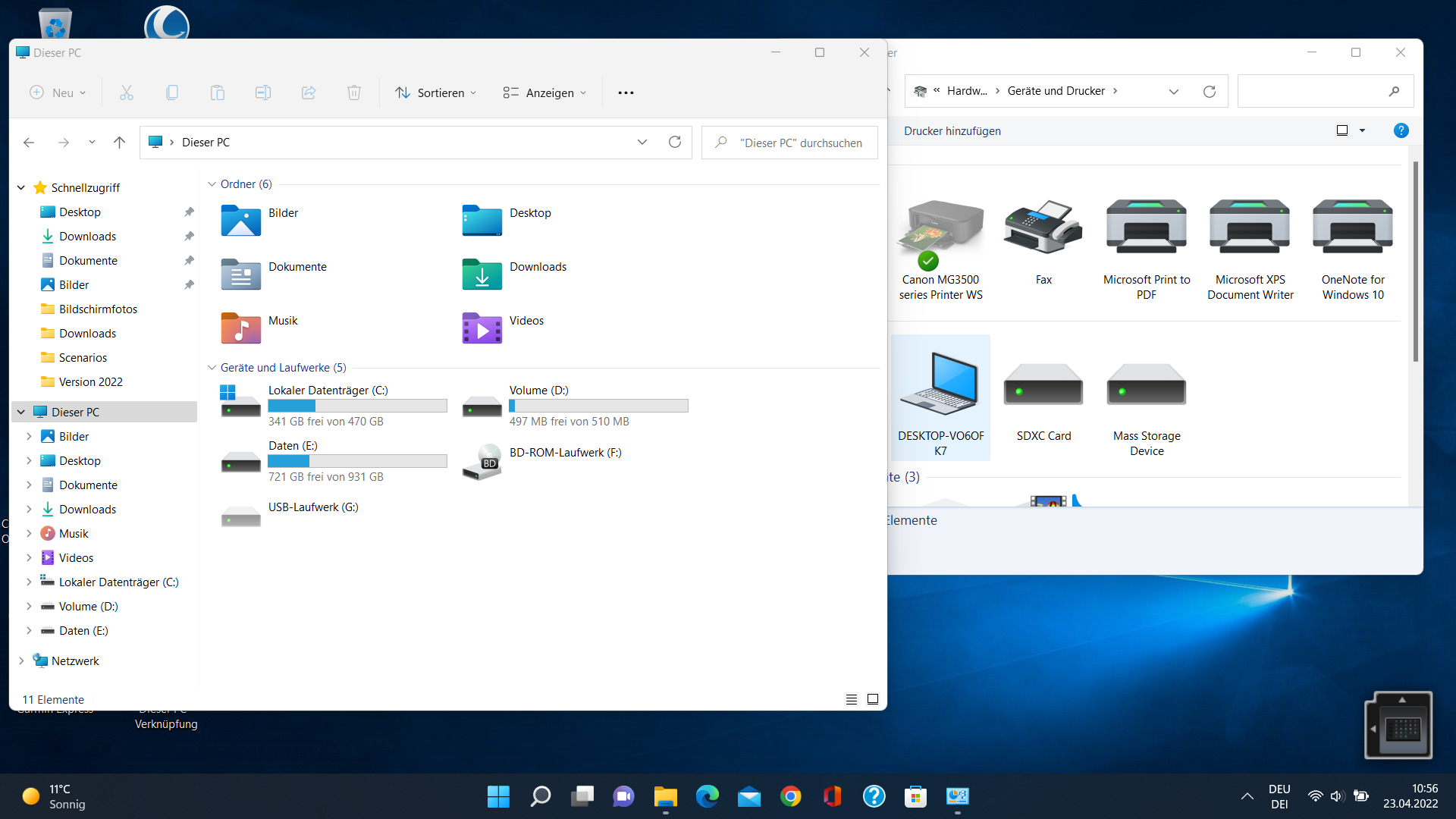Click the Share icon in toolbar
The height and width of the screenshot is (819, 1456).
[309, 93]
